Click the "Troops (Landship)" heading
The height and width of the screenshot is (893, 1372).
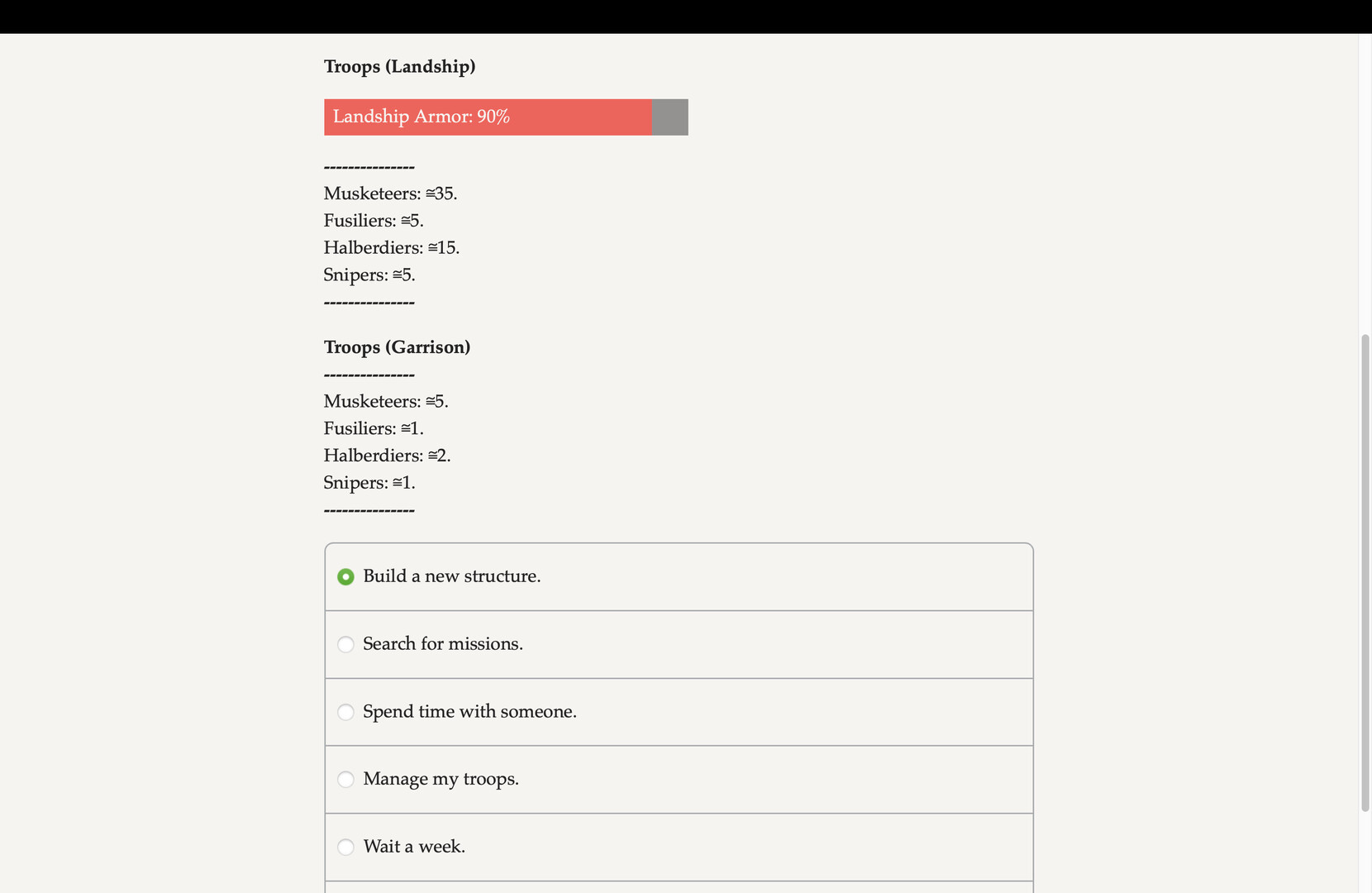tap(399, 67)
